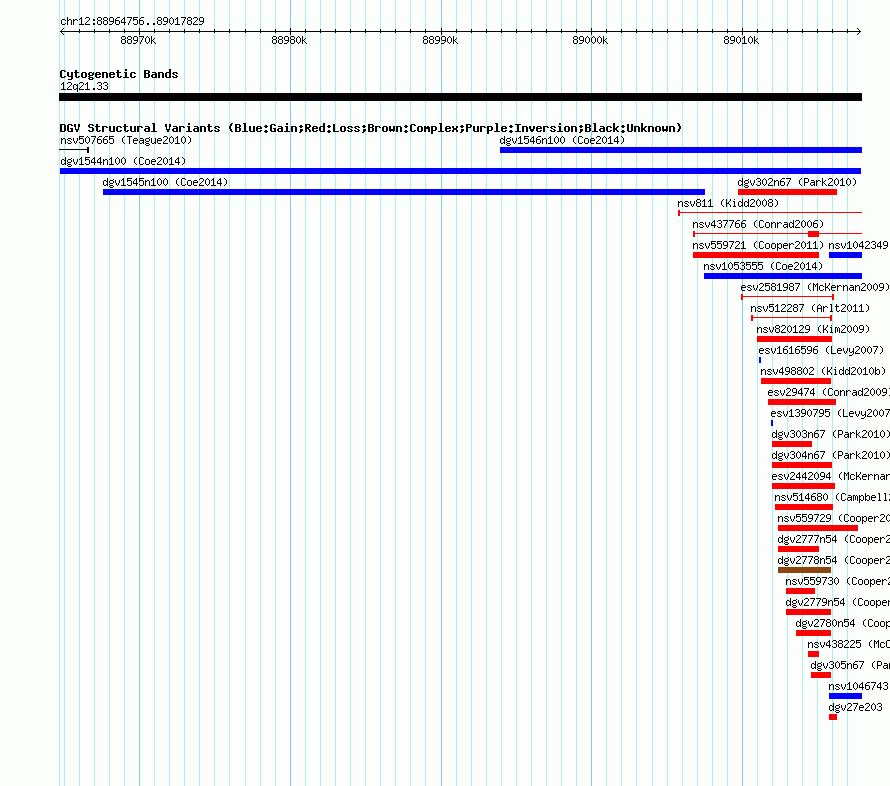
Task: Click the 88970k scale label
Action: point(138,40)
